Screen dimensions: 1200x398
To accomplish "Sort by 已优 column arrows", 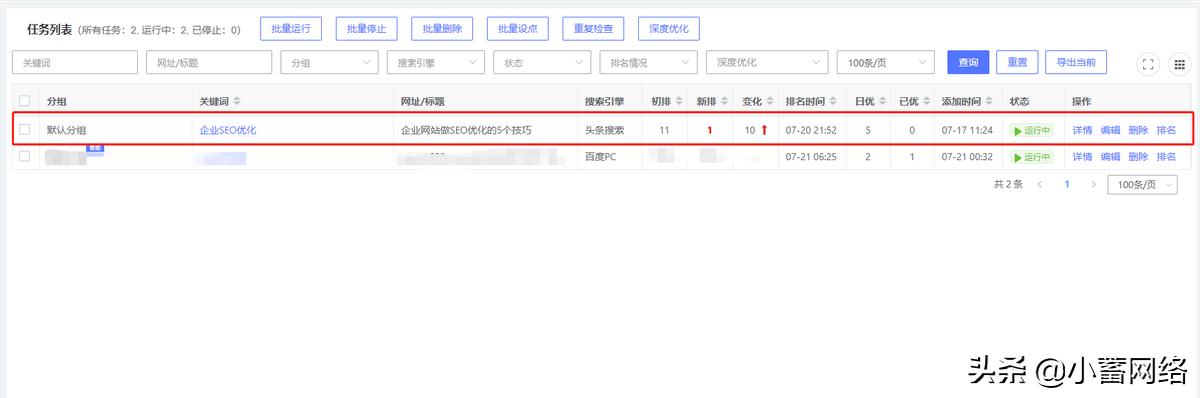I will pos(926,101).
